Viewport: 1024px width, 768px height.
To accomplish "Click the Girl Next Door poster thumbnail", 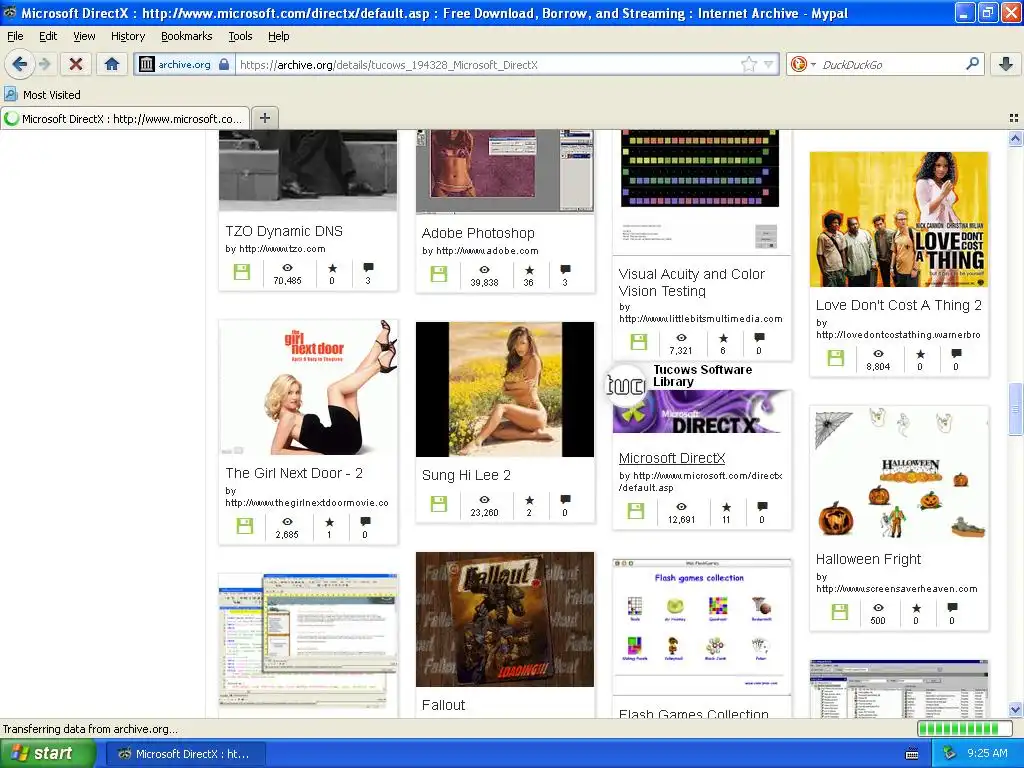I will 308,387.
